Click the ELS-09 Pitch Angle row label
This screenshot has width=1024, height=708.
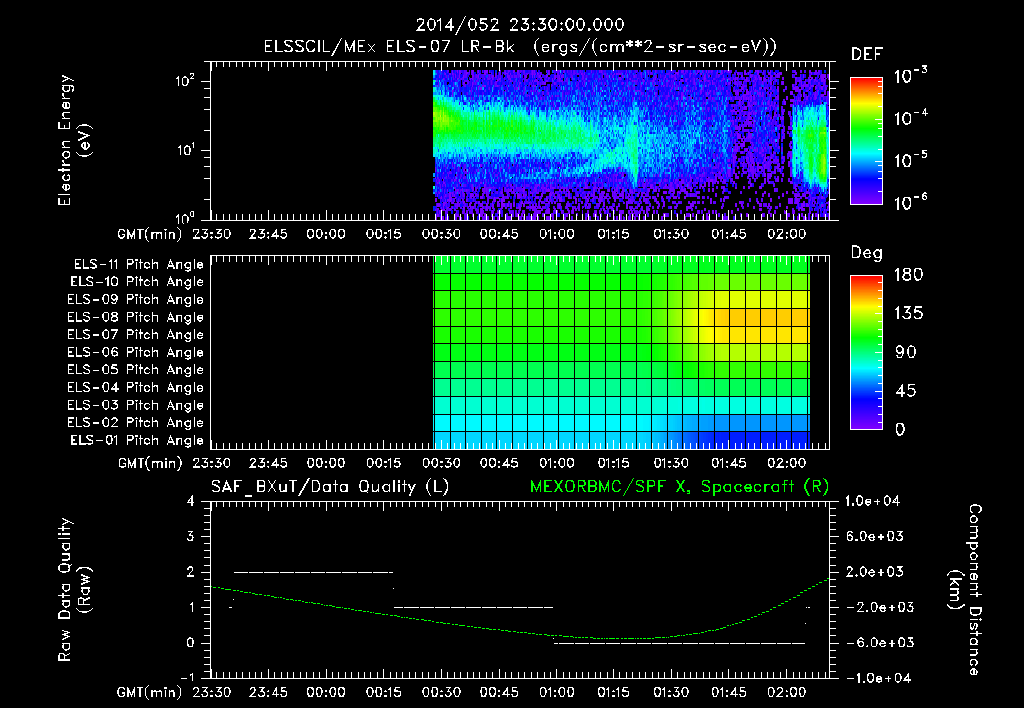pos(136,300)
